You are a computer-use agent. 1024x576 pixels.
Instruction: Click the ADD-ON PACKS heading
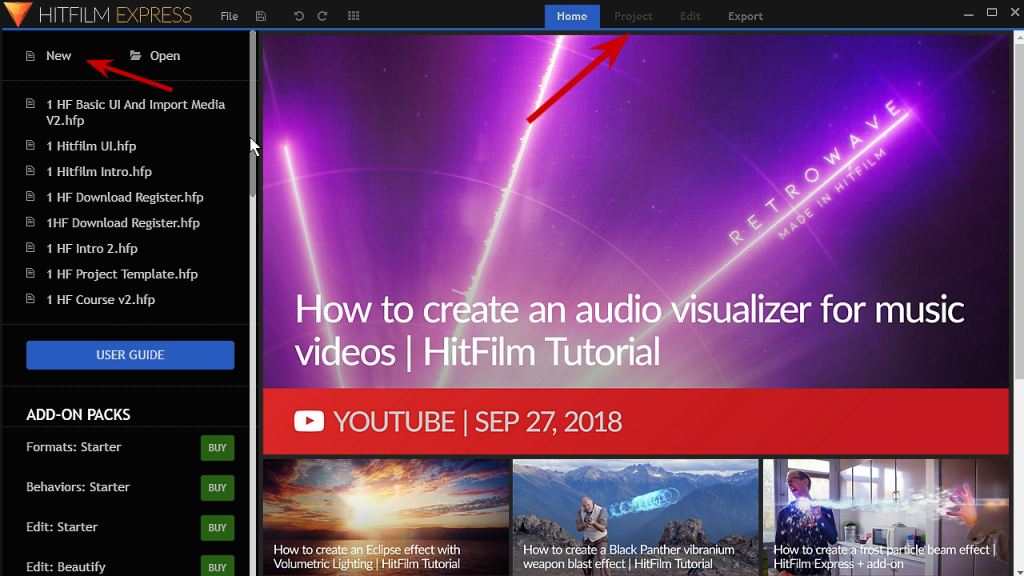(78, 415)
